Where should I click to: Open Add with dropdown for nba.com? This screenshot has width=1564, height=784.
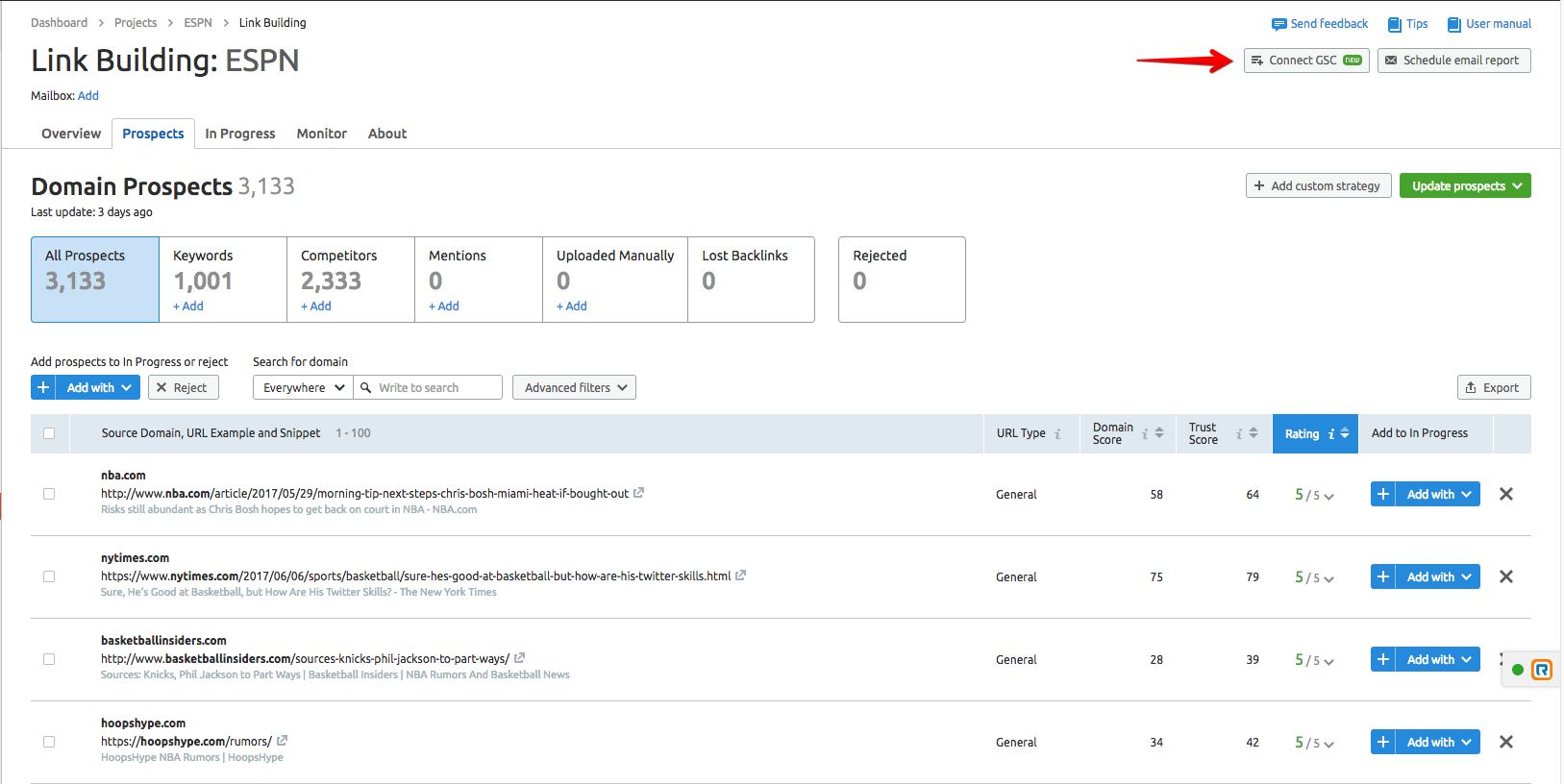tap(1438, 494)
